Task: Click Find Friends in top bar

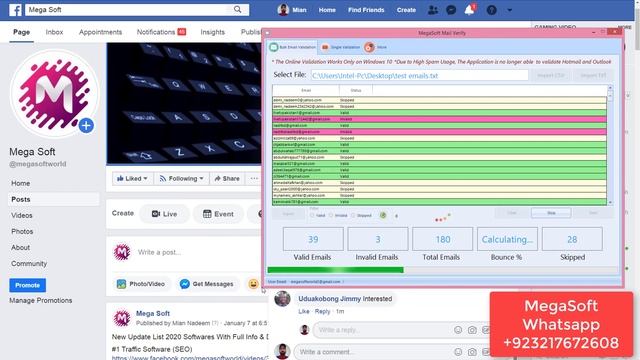Action: click(x=366, y=10)
